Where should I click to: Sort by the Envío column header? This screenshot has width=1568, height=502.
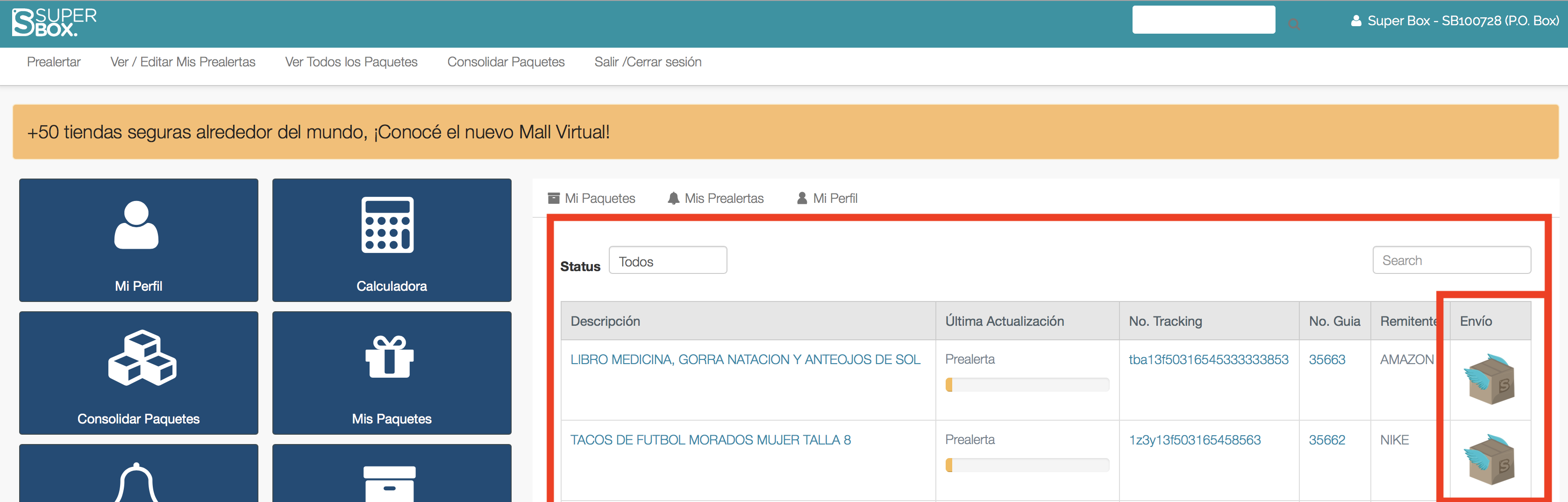(1490, 321)
